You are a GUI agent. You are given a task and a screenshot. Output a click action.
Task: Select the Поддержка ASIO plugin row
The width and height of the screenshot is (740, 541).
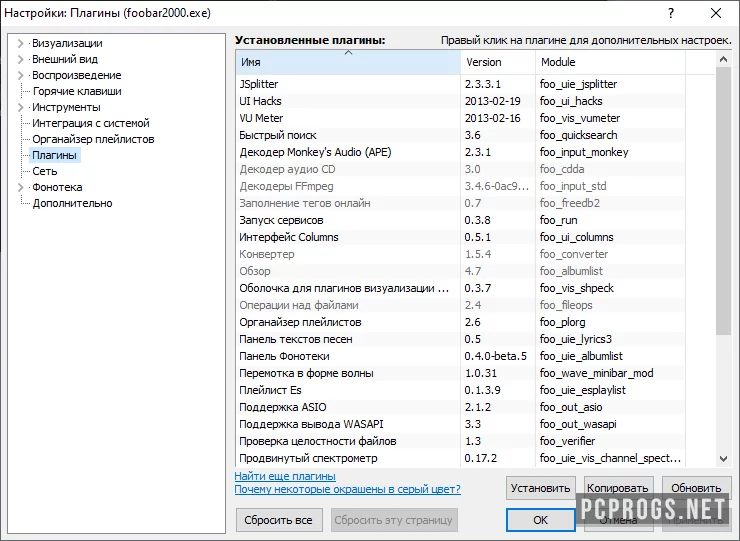[460, 407]
